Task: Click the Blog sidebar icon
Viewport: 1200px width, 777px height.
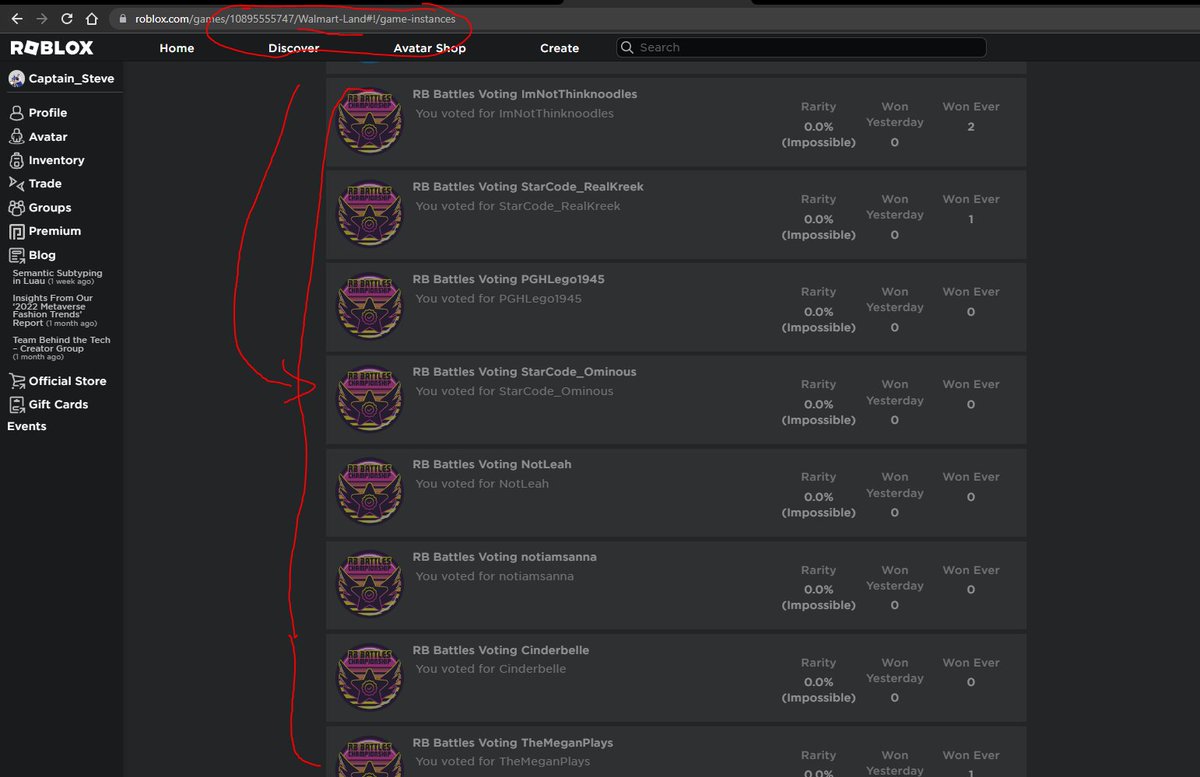Action: pos(16,255)
